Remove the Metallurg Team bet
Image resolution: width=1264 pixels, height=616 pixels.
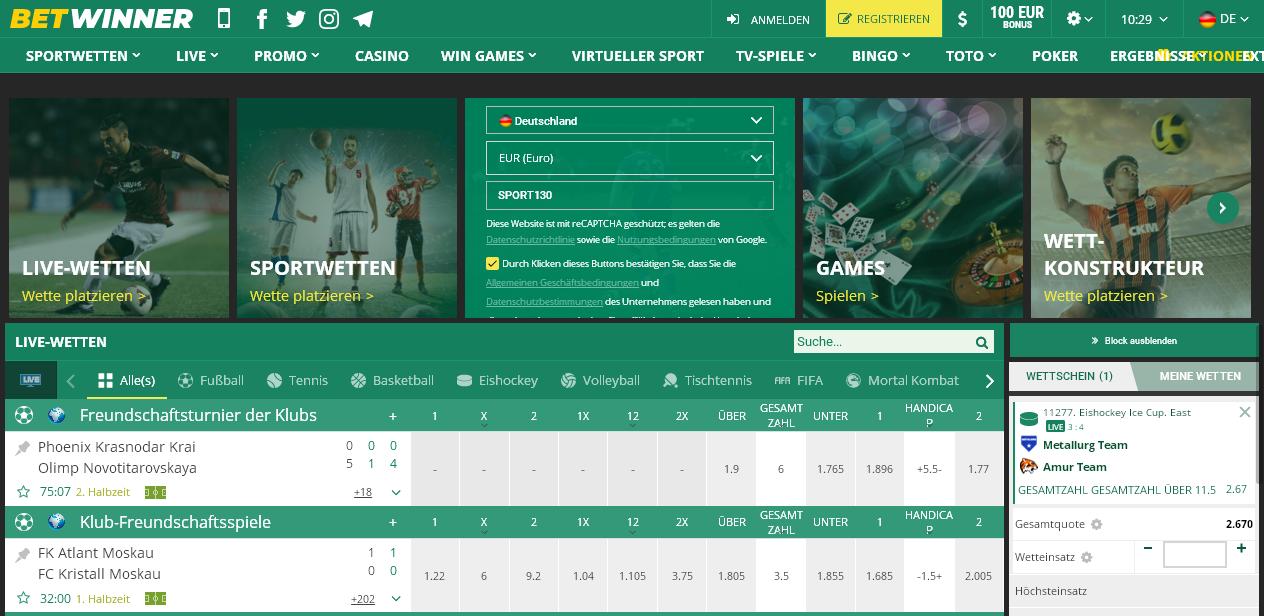pos(1245,412)
